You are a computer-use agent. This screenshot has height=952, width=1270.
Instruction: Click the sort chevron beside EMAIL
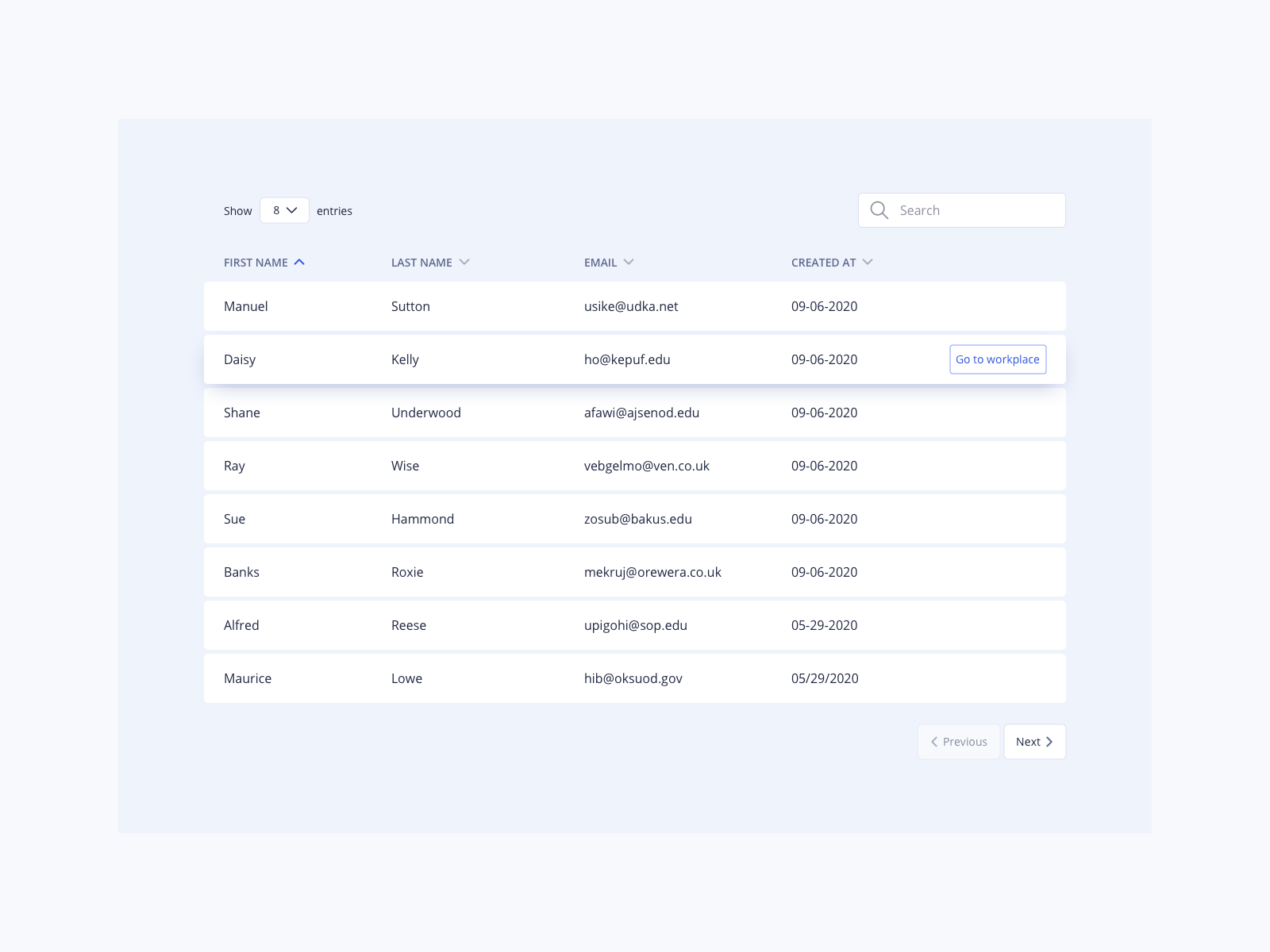pyautogui.click(x=629, y=261)
